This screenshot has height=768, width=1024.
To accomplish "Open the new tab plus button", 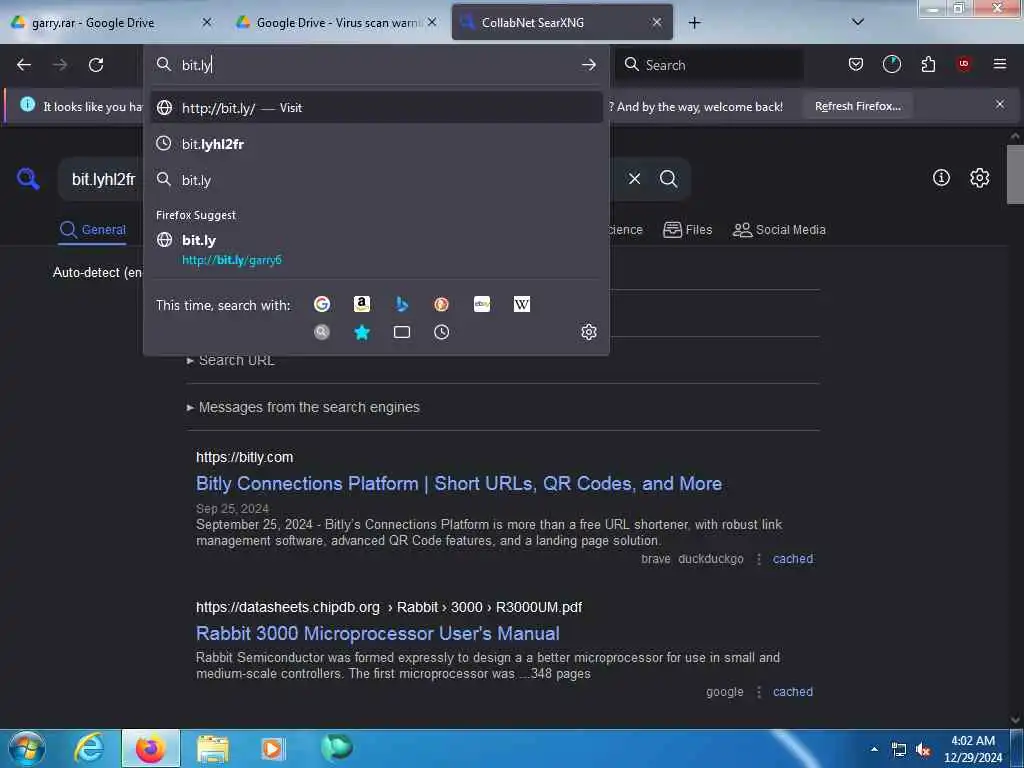I will click(694, 23).
